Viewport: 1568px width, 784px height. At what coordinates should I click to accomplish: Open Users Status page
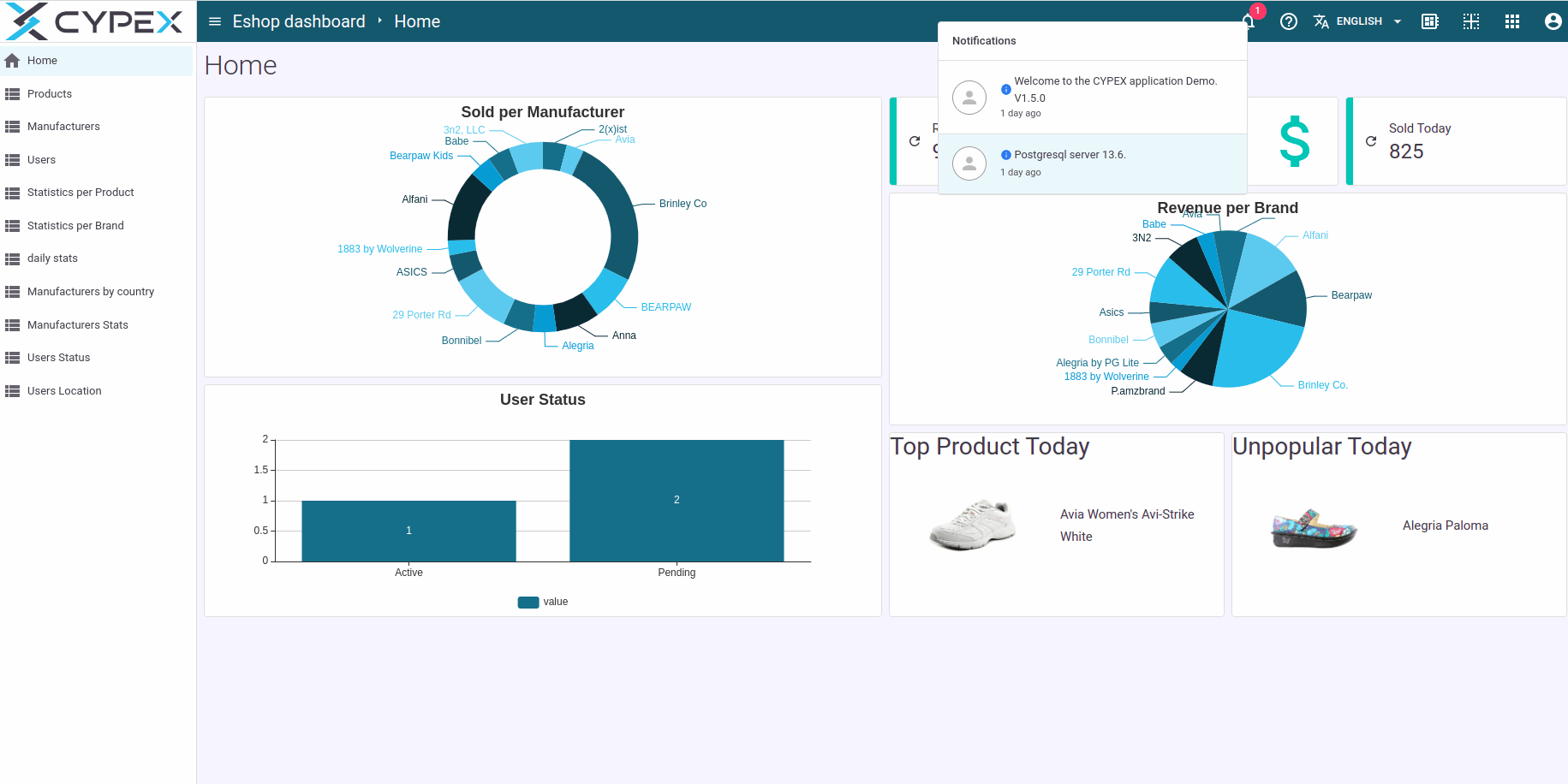point(97,358)
